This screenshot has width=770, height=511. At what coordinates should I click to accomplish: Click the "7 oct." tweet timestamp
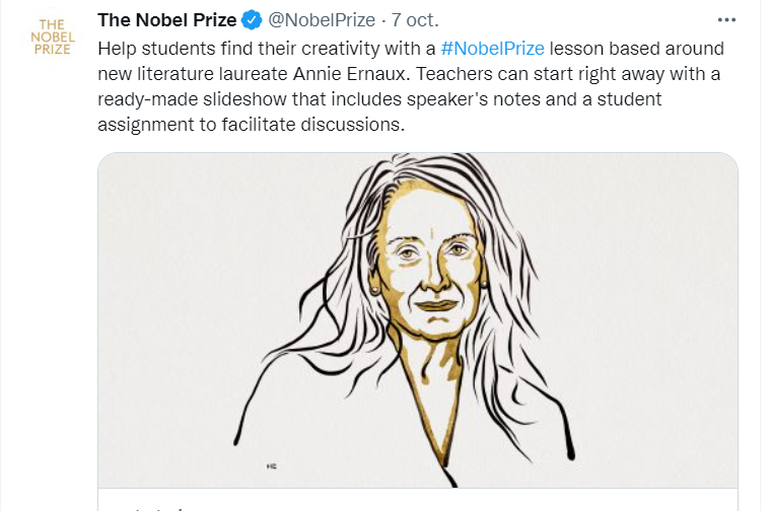[x=415, y=20]
